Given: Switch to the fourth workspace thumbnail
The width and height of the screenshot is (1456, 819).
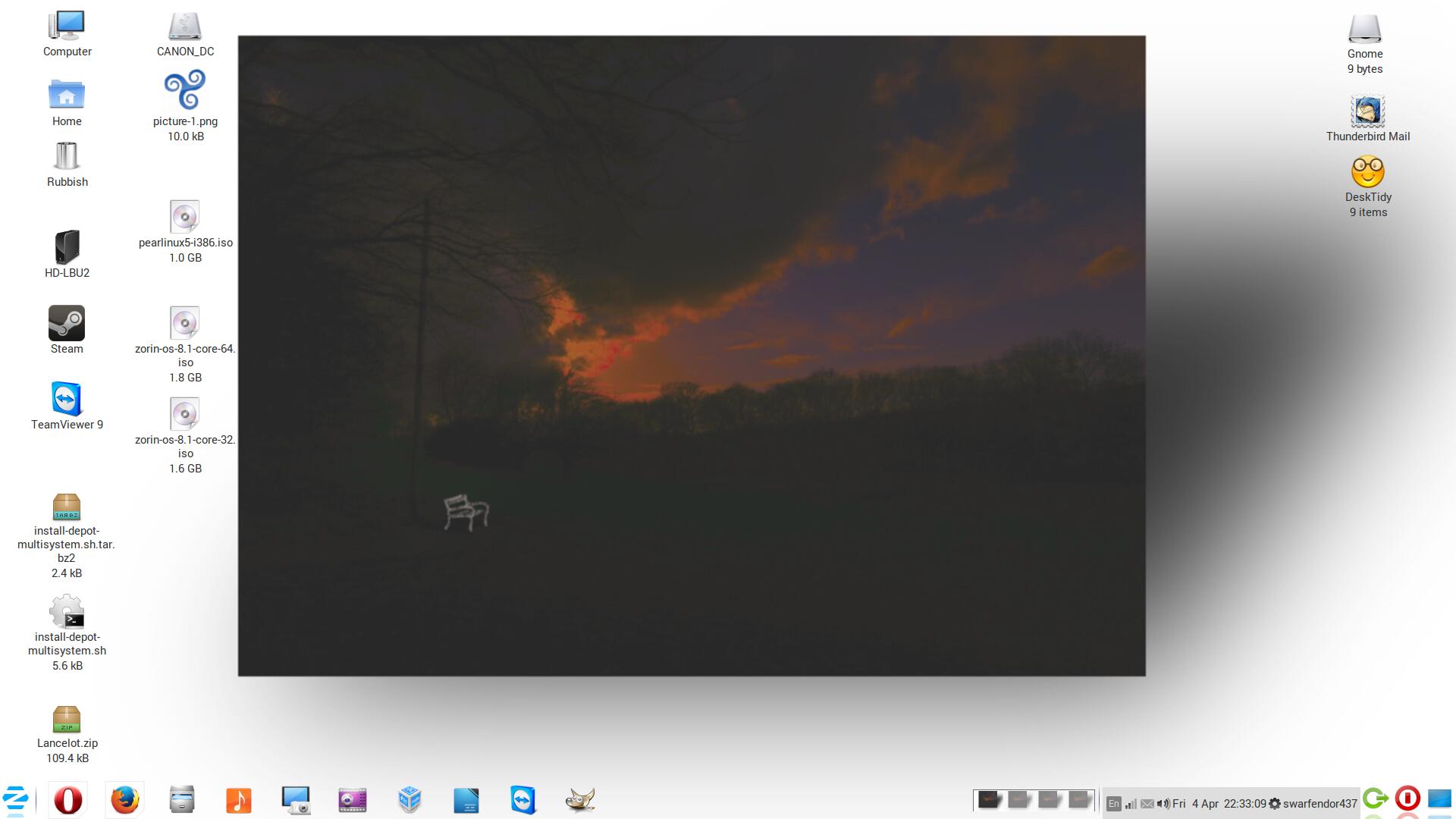Looking at the screenshot, I should click(x=1079, y=800).
